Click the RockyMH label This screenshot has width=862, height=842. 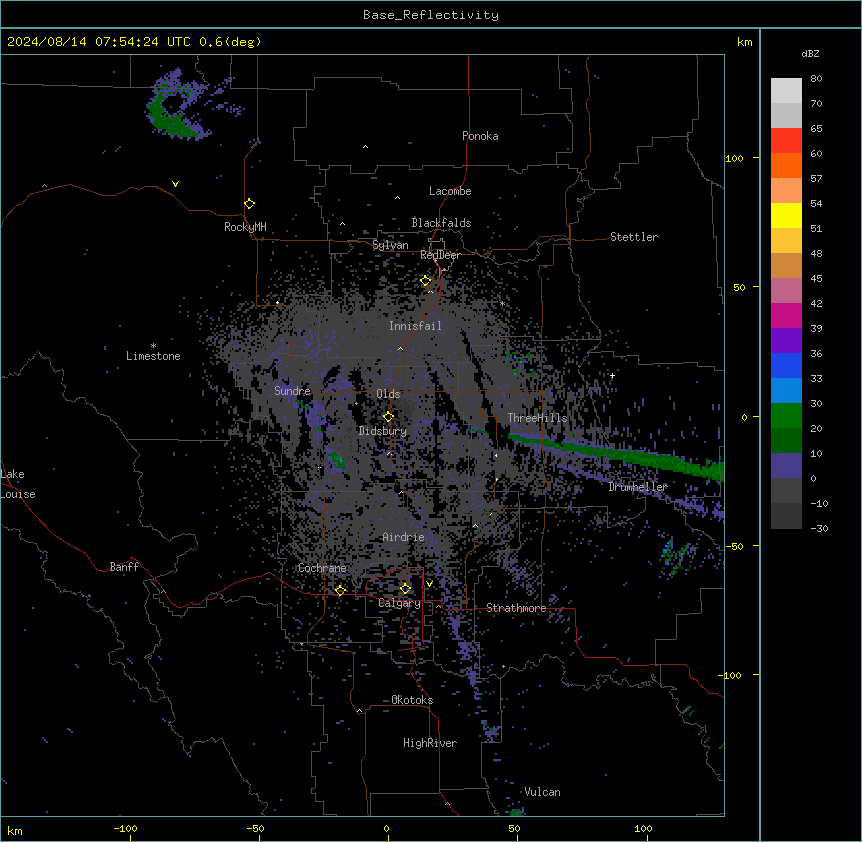[x=245, y=227]
